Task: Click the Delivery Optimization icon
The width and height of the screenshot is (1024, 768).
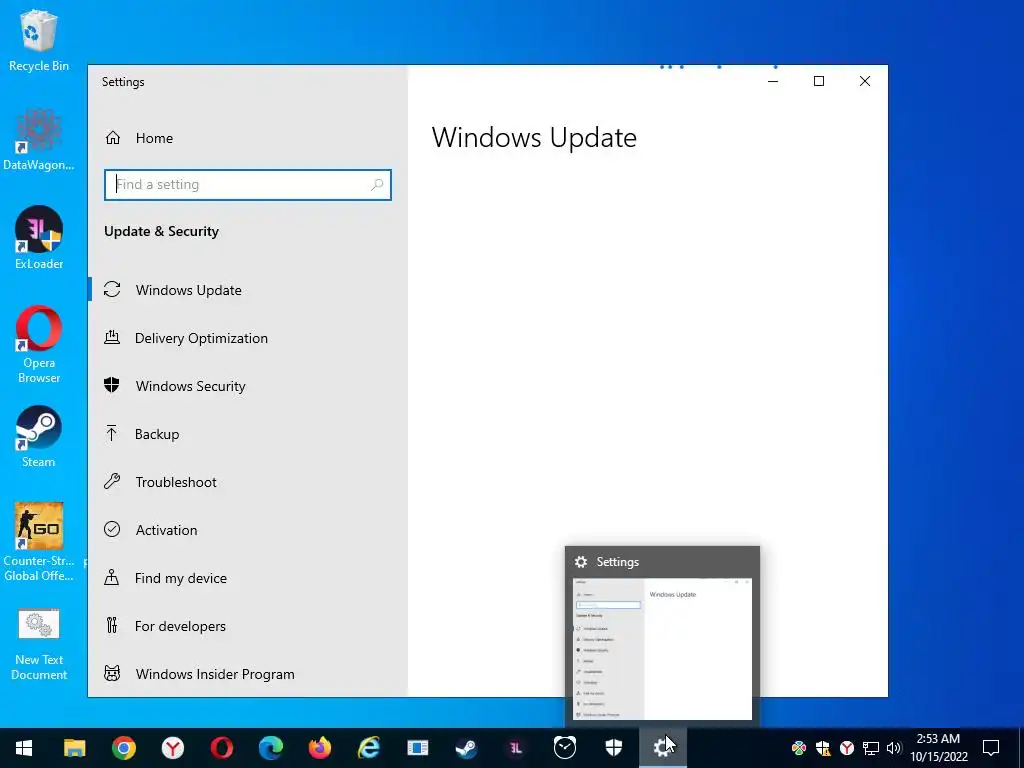Action: (112, 338)
